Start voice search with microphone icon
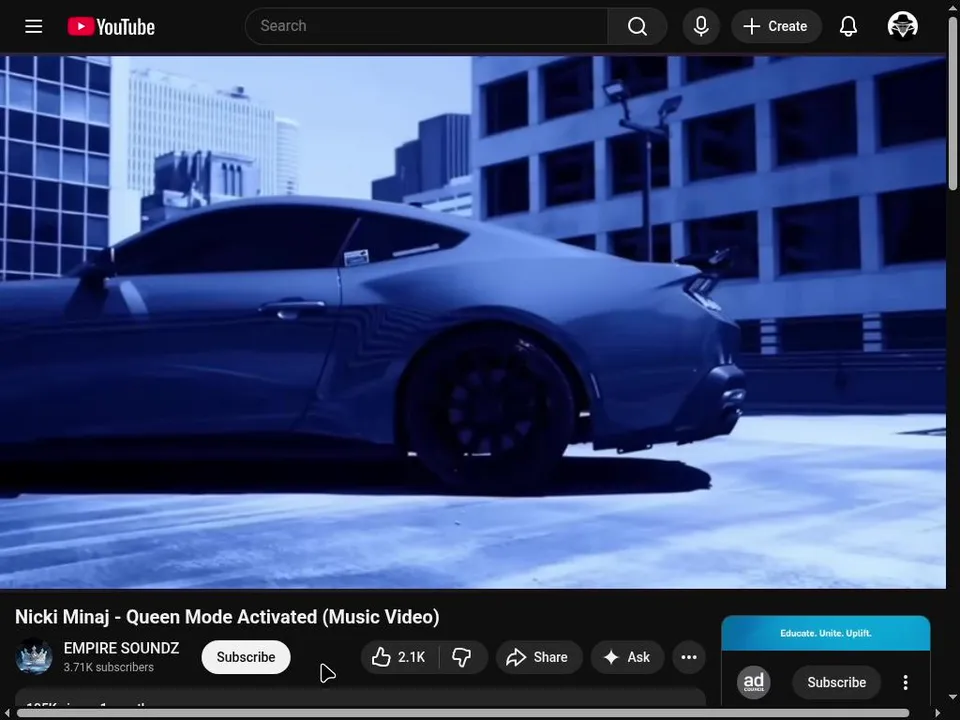The image size is (960, 720). click(x=701, y=26)
